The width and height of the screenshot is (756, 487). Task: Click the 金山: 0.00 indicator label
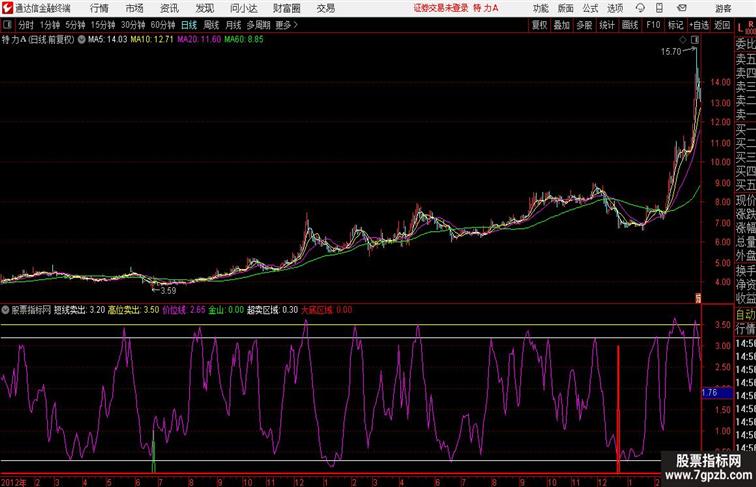[226, 310]
